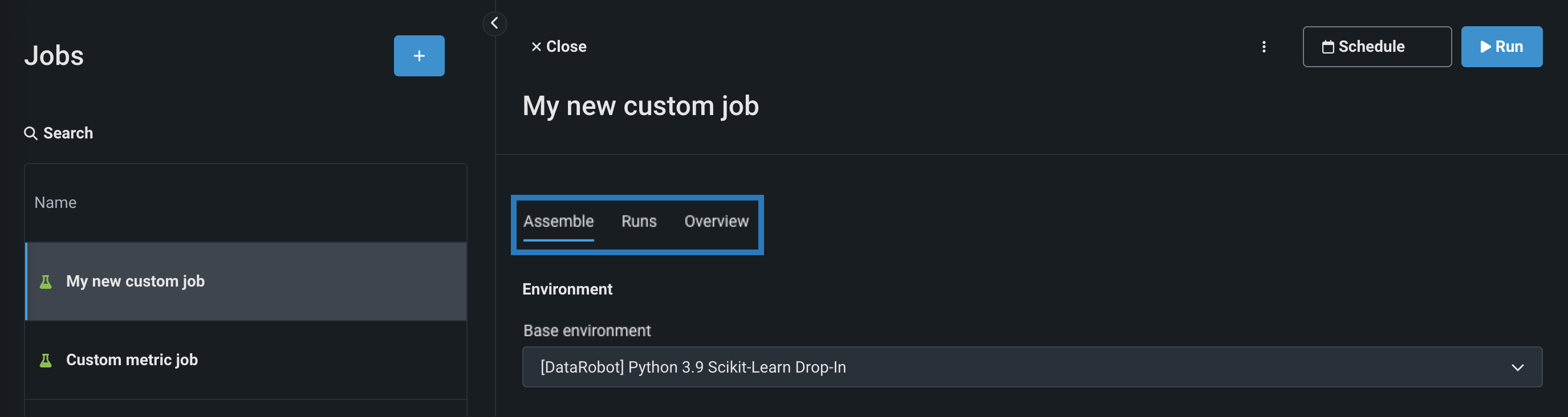Viewport: 1568px width, 417px height.
Task: Click the X icon next to Close
Action: [537, 47]
